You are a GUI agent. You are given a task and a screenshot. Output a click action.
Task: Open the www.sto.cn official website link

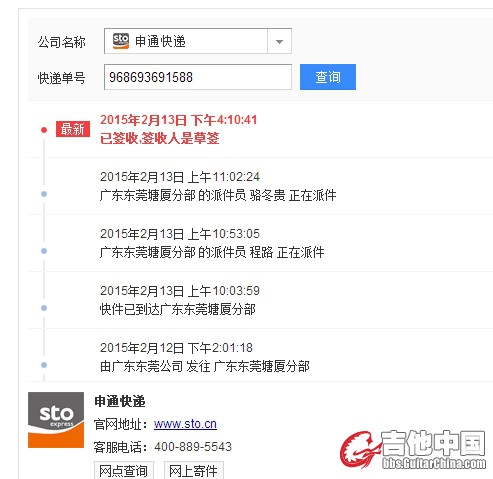(185, 424)
